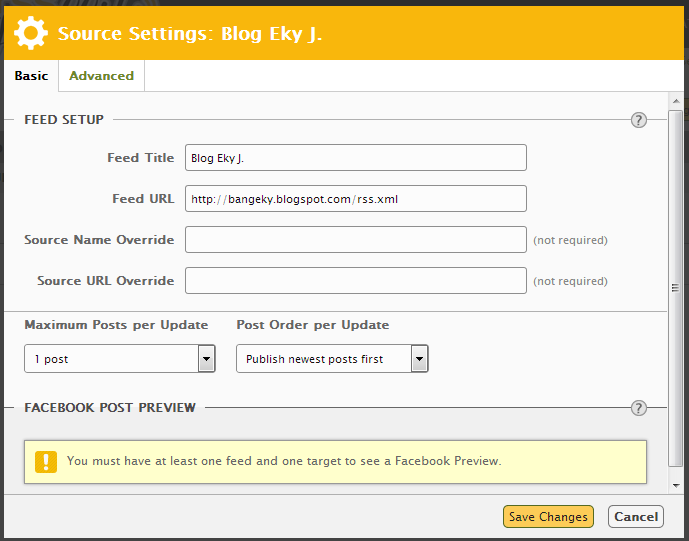
Task: Click the 'Feed URL' label
Action: pyautogui.click(x=143, y=199)
